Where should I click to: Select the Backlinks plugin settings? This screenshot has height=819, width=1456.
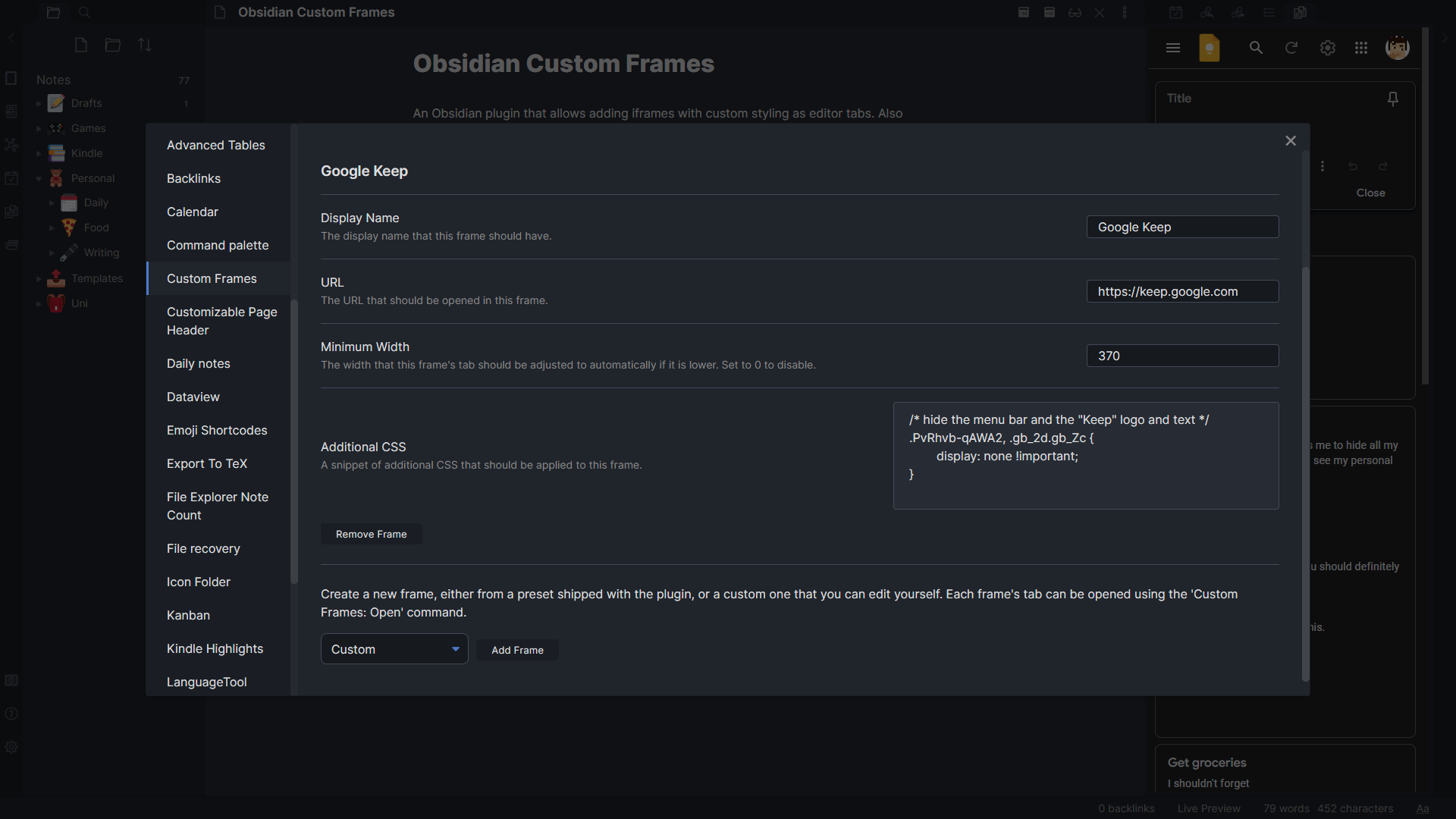click(193, 178)
